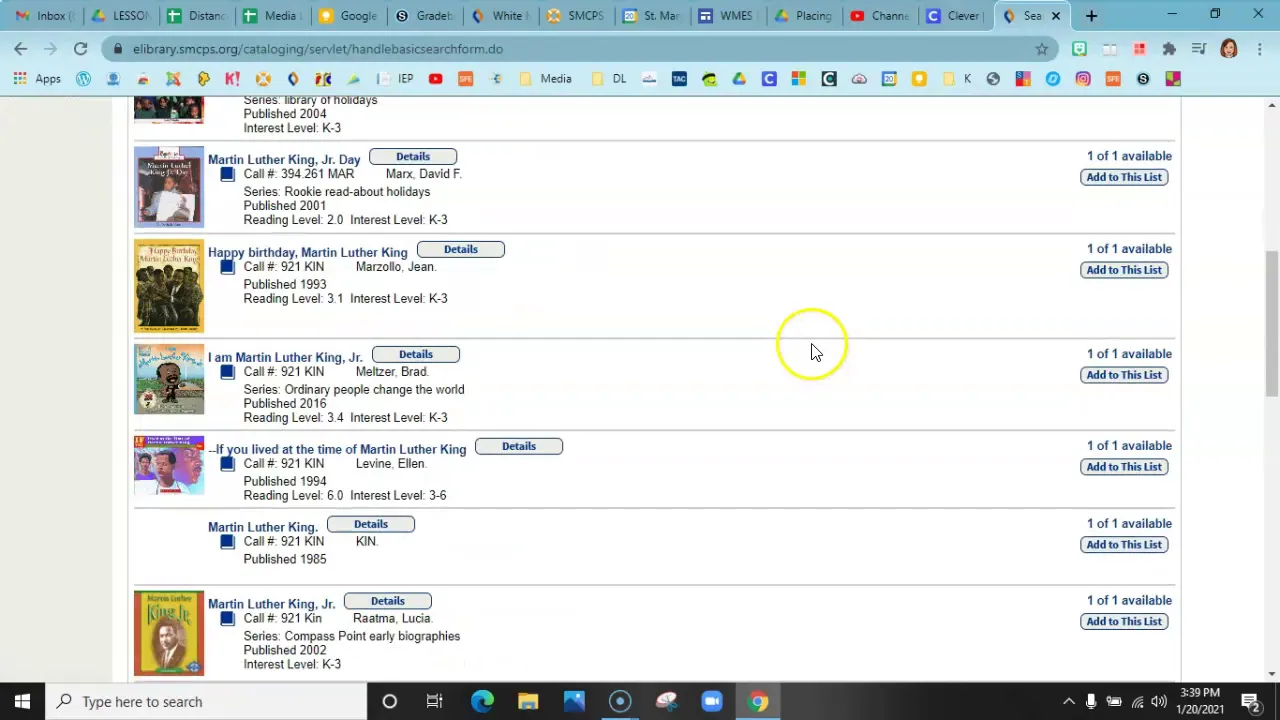Click the Happy Birthday Martin Luther King cover thumbnail
1280x720 pixels.
(169, 286)
